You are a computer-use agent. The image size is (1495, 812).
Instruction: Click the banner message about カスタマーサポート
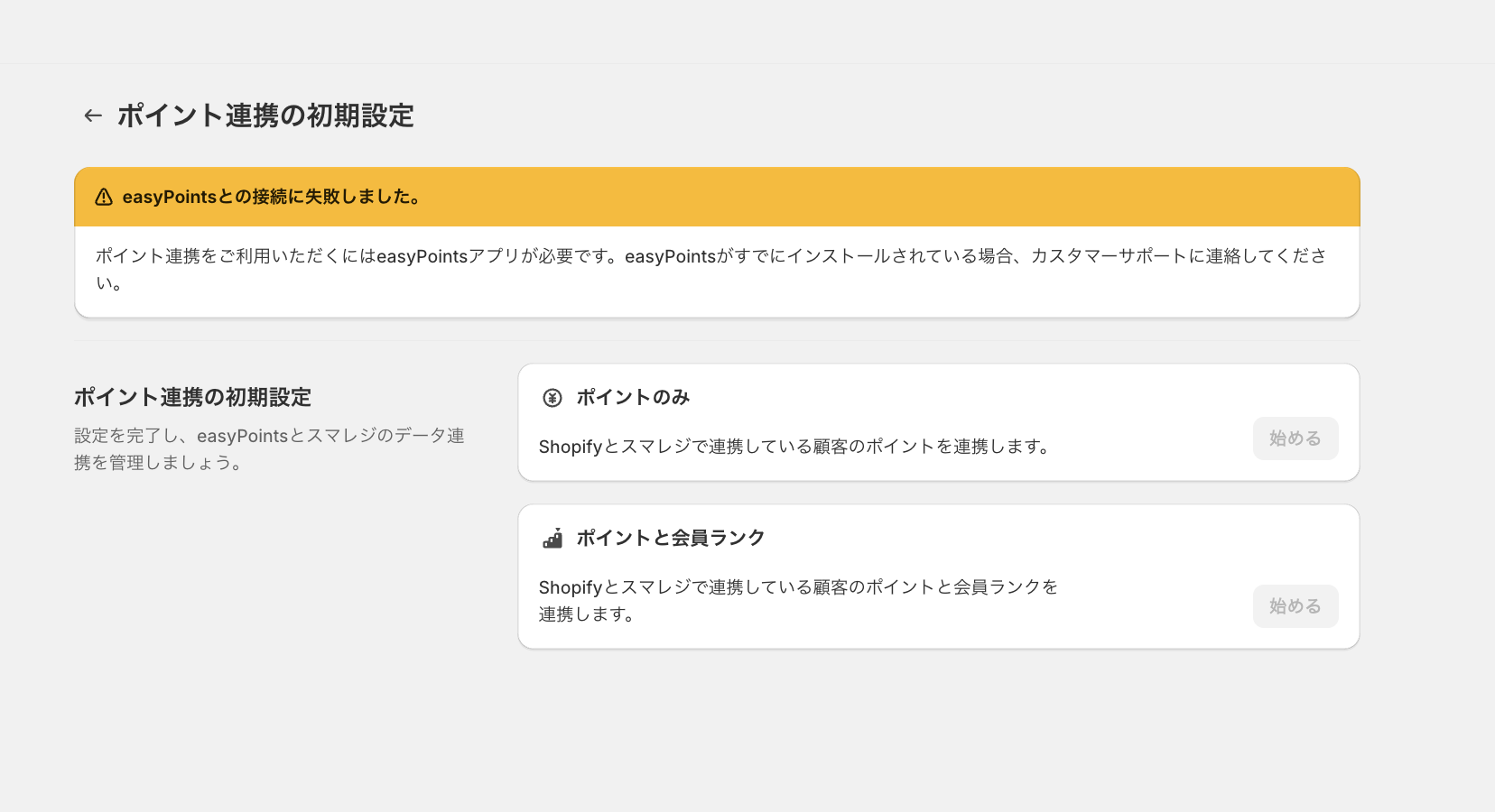click(x=711, y=269)
